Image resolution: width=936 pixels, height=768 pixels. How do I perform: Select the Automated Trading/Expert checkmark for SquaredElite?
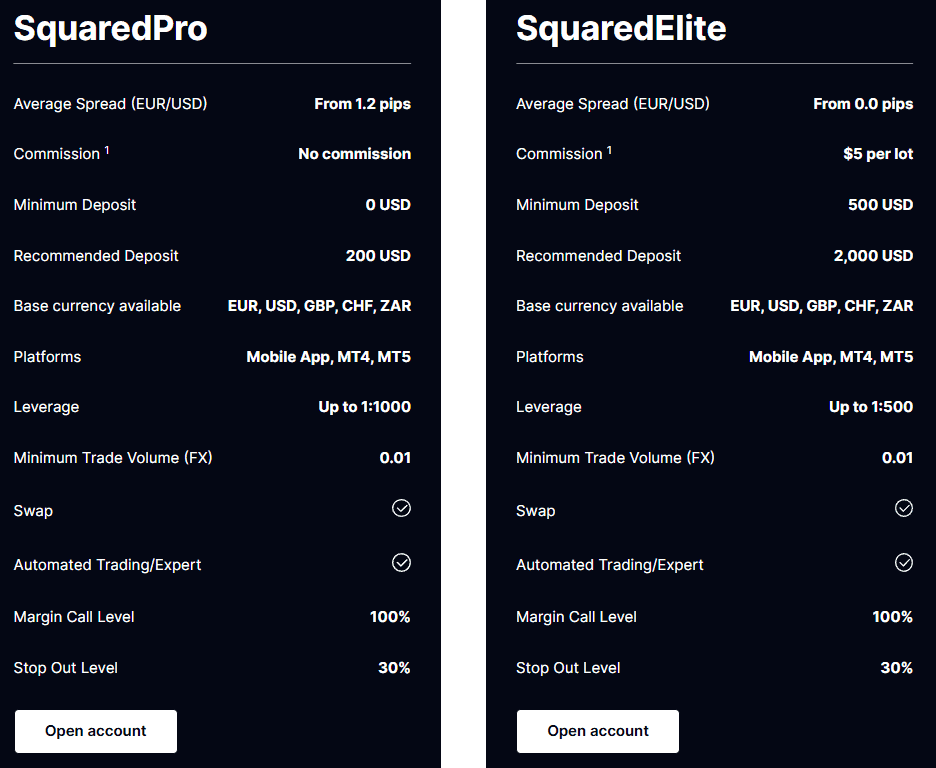[904, 562]
